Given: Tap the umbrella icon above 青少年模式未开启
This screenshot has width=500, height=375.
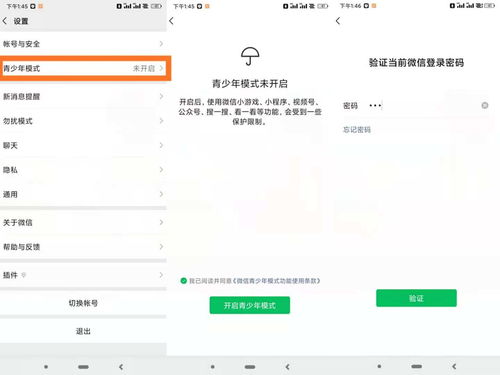Looking at the screenshot, I should coord(250,56).
